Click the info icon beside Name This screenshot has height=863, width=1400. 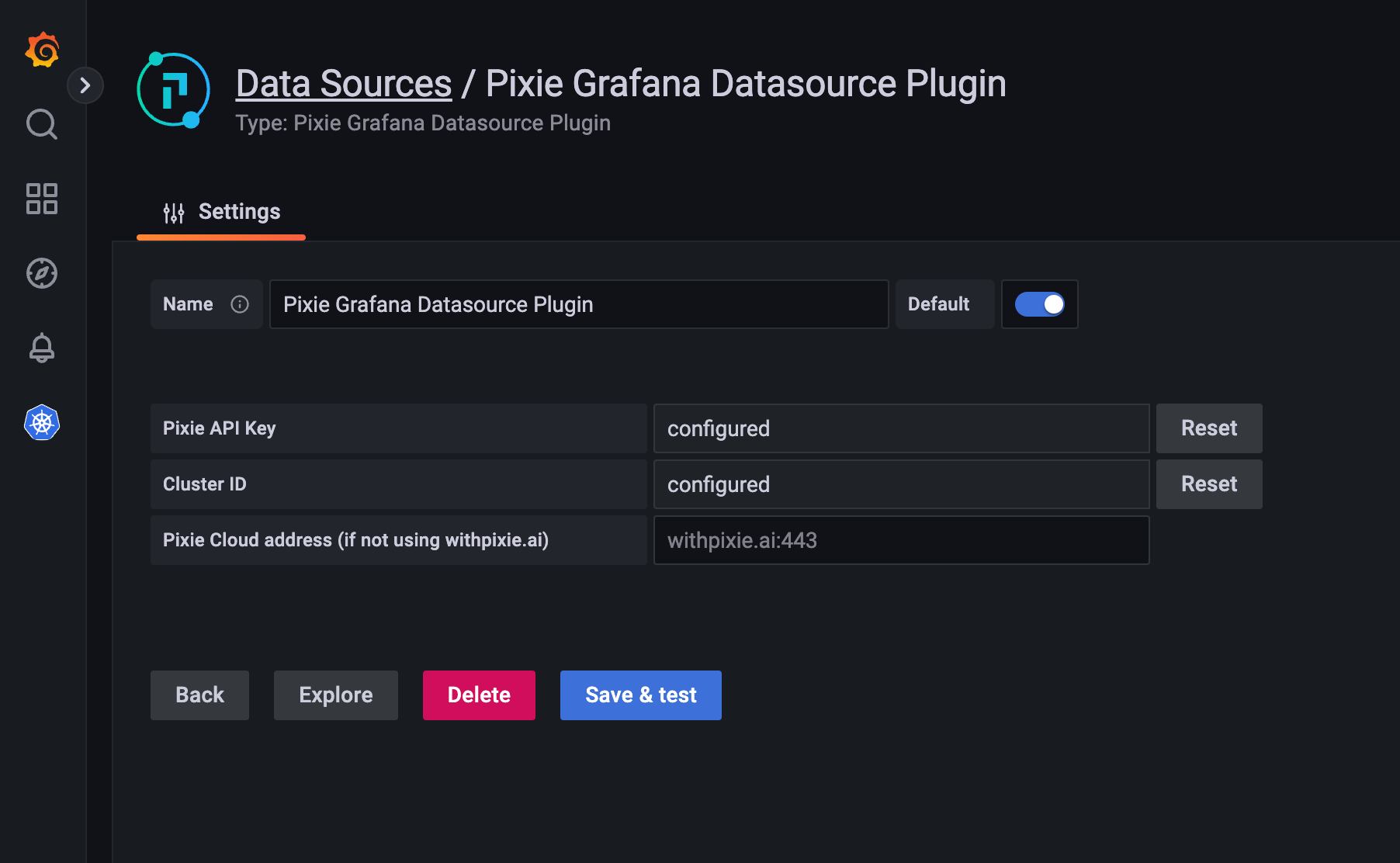click(x=240, y=304)
